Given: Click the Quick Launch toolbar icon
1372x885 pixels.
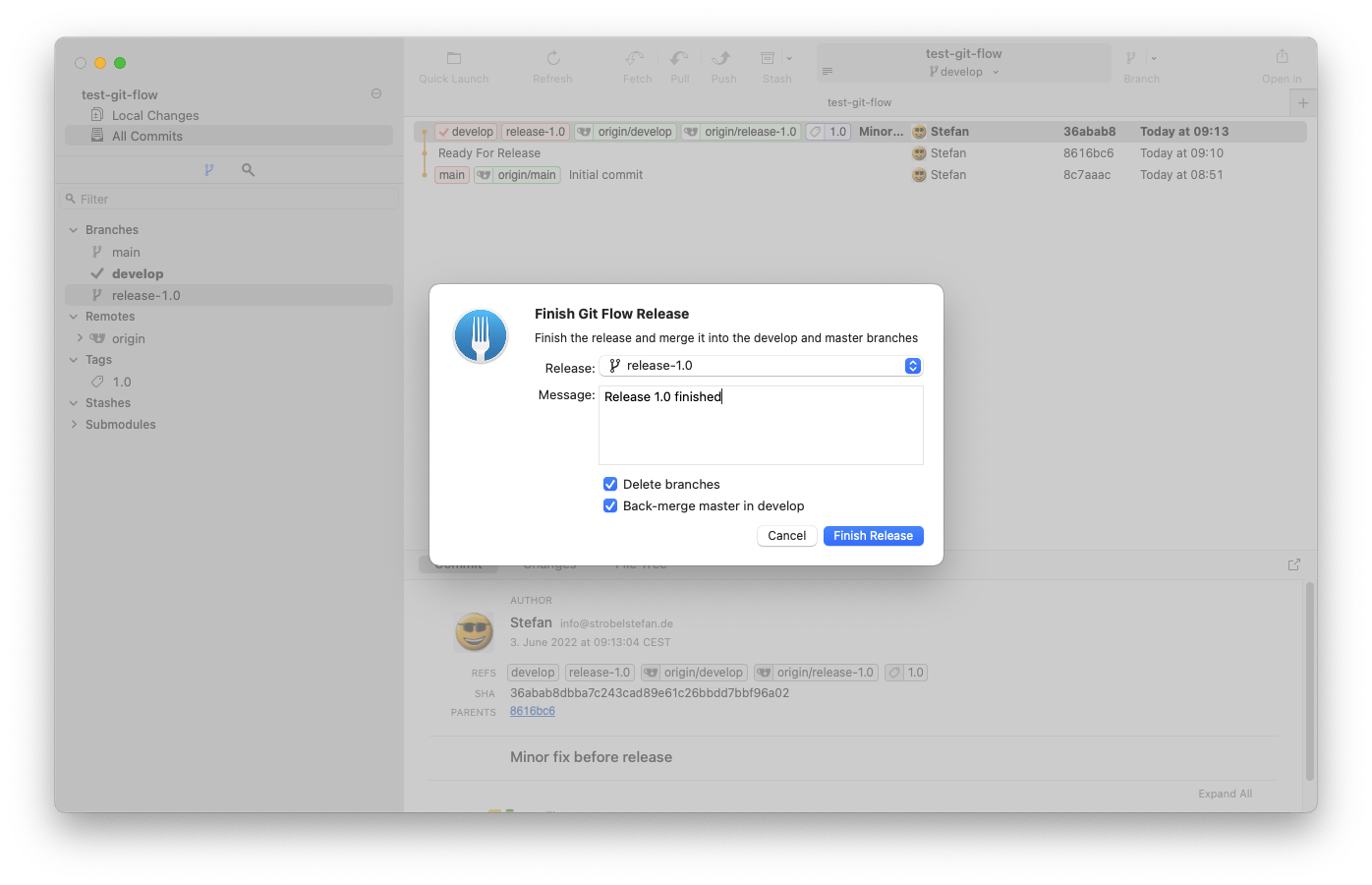Looking at the screenshot, I should click(453, 59).
